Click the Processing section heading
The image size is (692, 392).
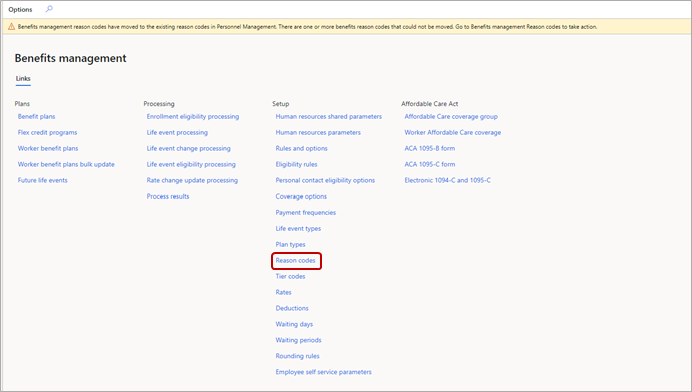click(x=159, y=104)
